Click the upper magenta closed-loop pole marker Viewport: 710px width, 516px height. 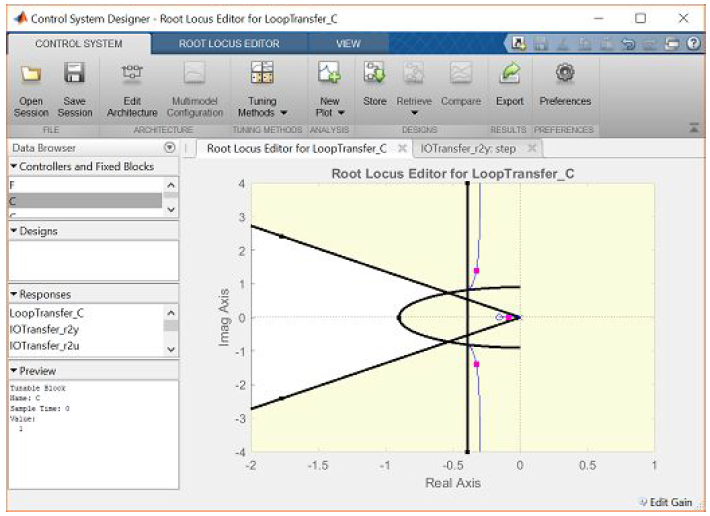(x=477, y=271)
